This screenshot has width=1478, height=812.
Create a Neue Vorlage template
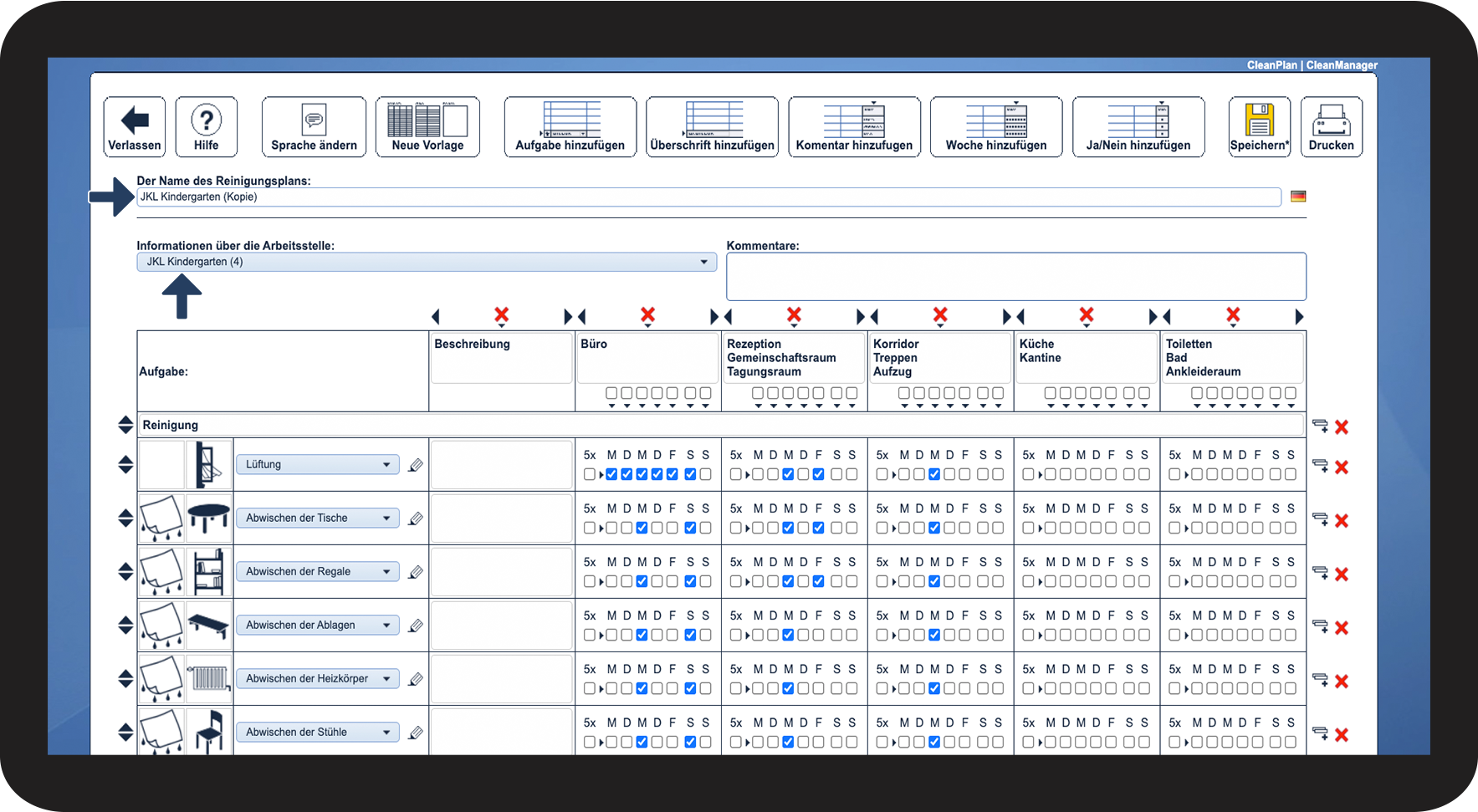pos(427,126)
